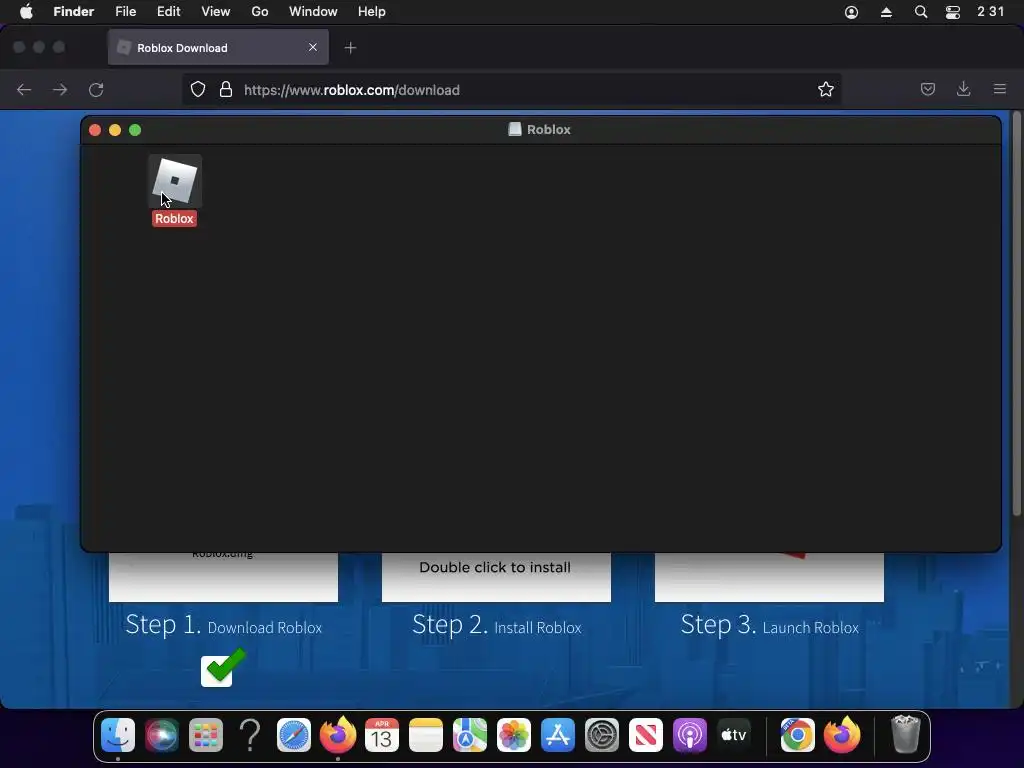Open Spotlight search in menu bar
The width and height of the screenshot is (1024, 768).
[x=921, y=12]
